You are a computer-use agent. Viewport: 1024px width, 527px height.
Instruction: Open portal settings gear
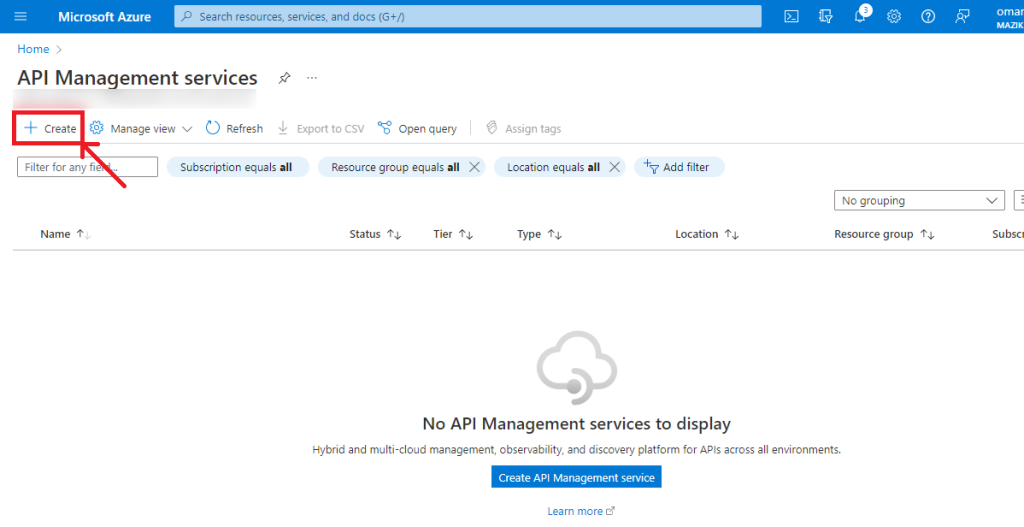pyautogui.click(x=894, y=16)
